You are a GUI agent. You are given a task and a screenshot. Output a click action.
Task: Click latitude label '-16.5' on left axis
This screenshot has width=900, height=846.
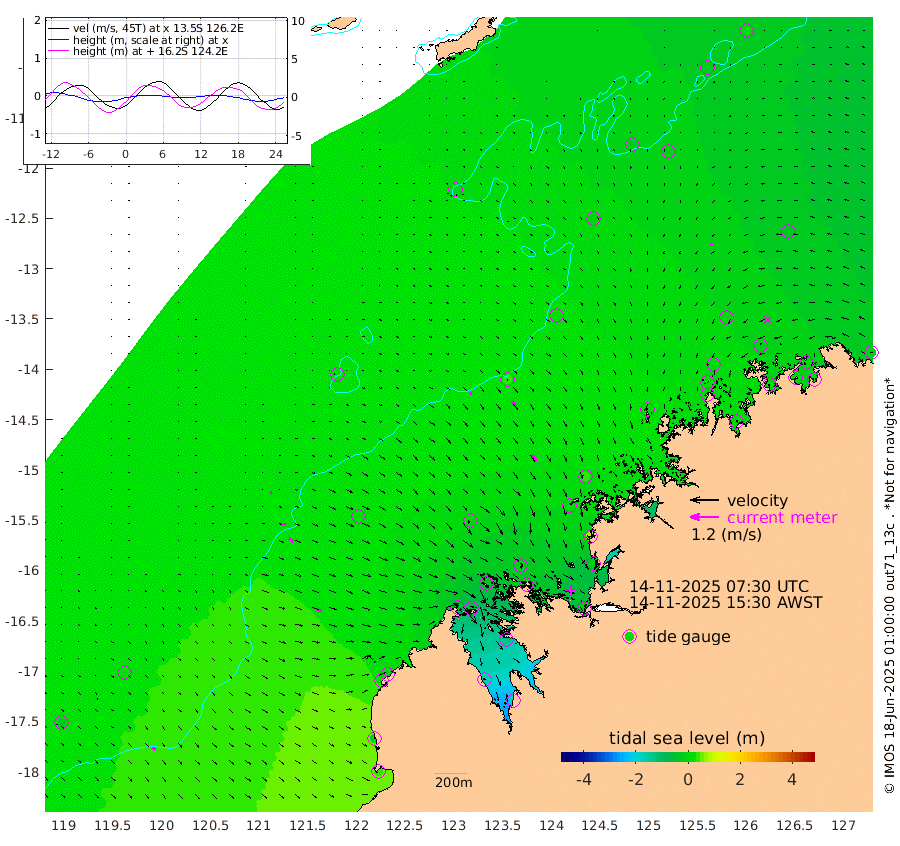(x=22, y=622)
